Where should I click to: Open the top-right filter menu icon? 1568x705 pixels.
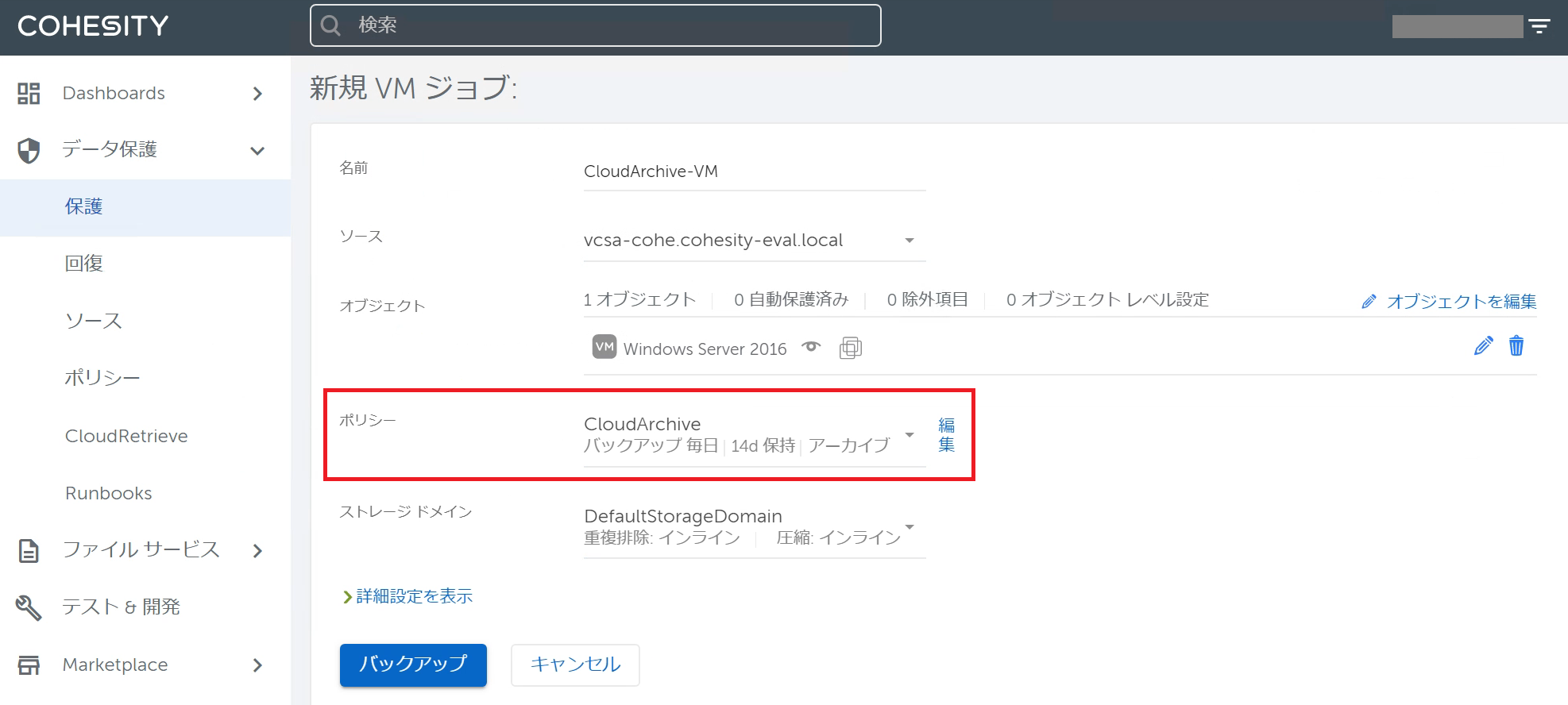tap(1539, 26)
